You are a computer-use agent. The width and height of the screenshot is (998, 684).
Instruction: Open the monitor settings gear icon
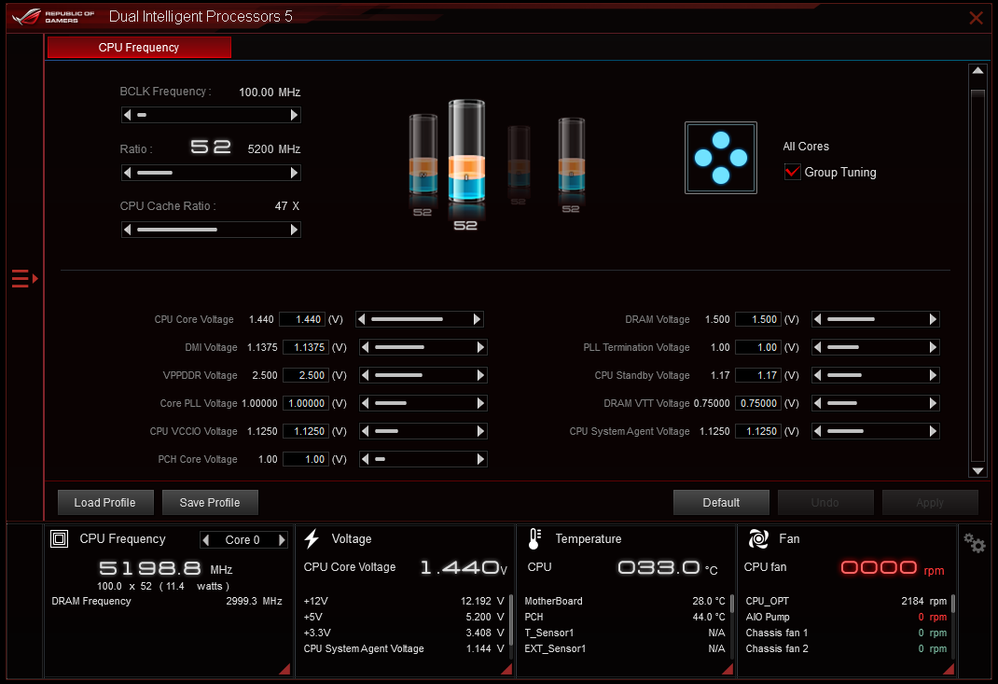pyautogui.click(x=974, y=543)
